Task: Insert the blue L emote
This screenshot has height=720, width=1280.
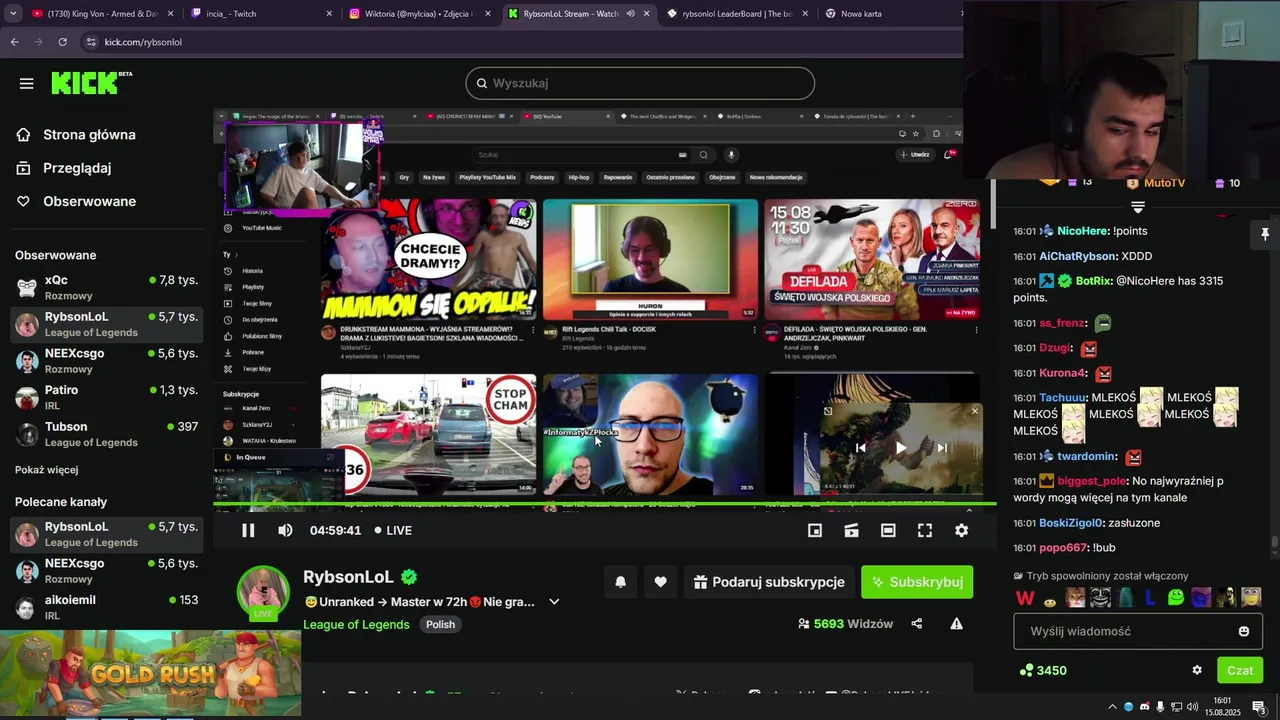Action: click(1150, 598)
